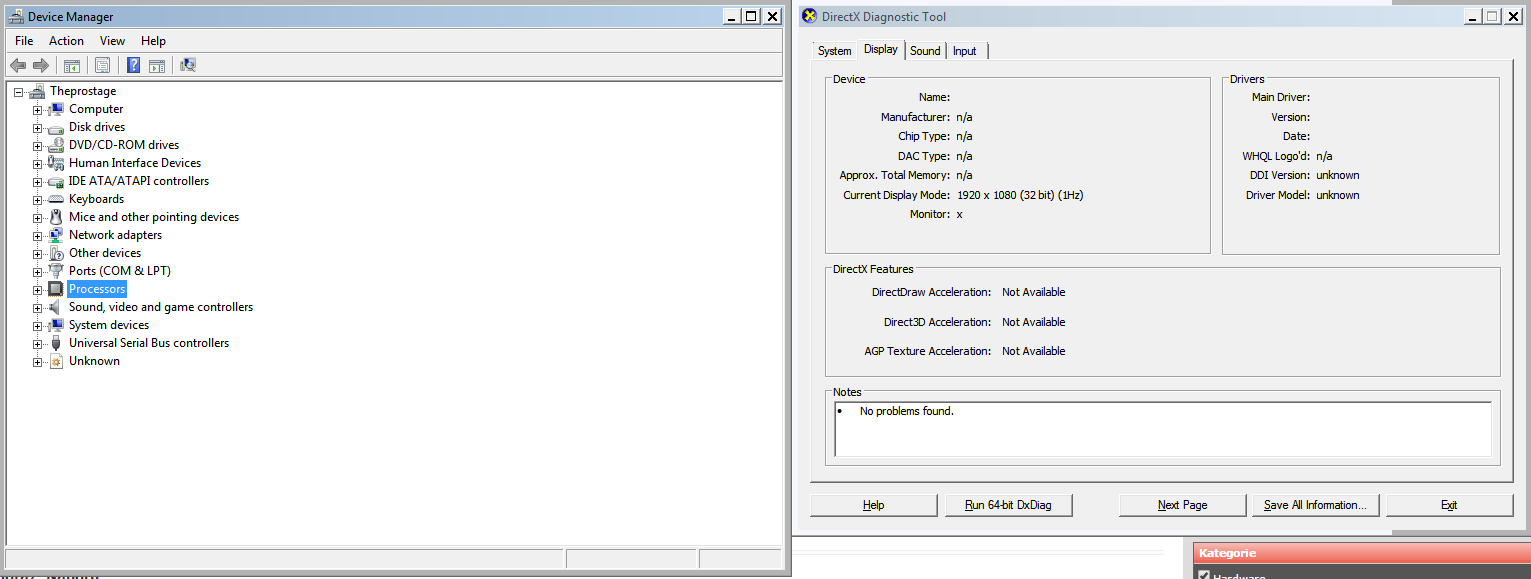The height and width of the screenshot is (579, 1531).
Task: Click the DVD/CD-ROM drives disc icon
Action: coord(56,145)
